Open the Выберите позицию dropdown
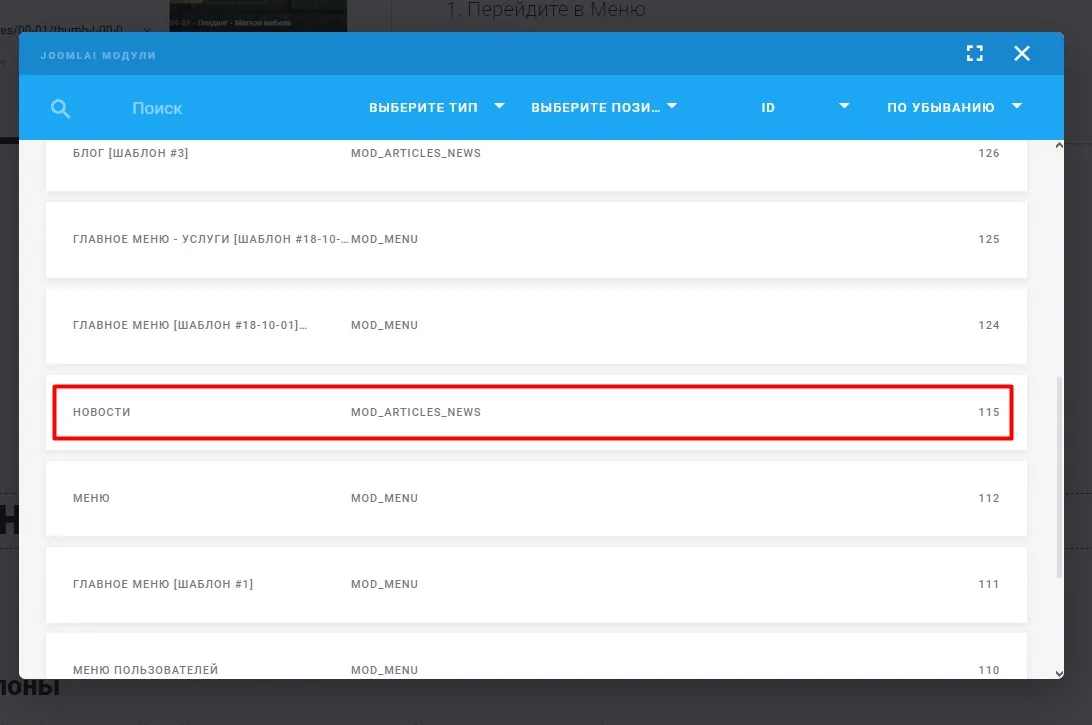 604,107
